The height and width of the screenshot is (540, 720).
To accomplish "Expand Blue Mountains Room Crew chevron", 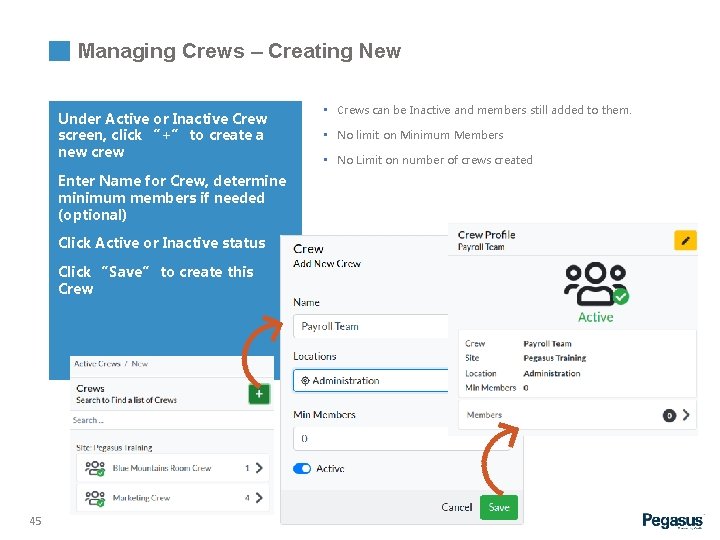I will (x=260, y=467).
